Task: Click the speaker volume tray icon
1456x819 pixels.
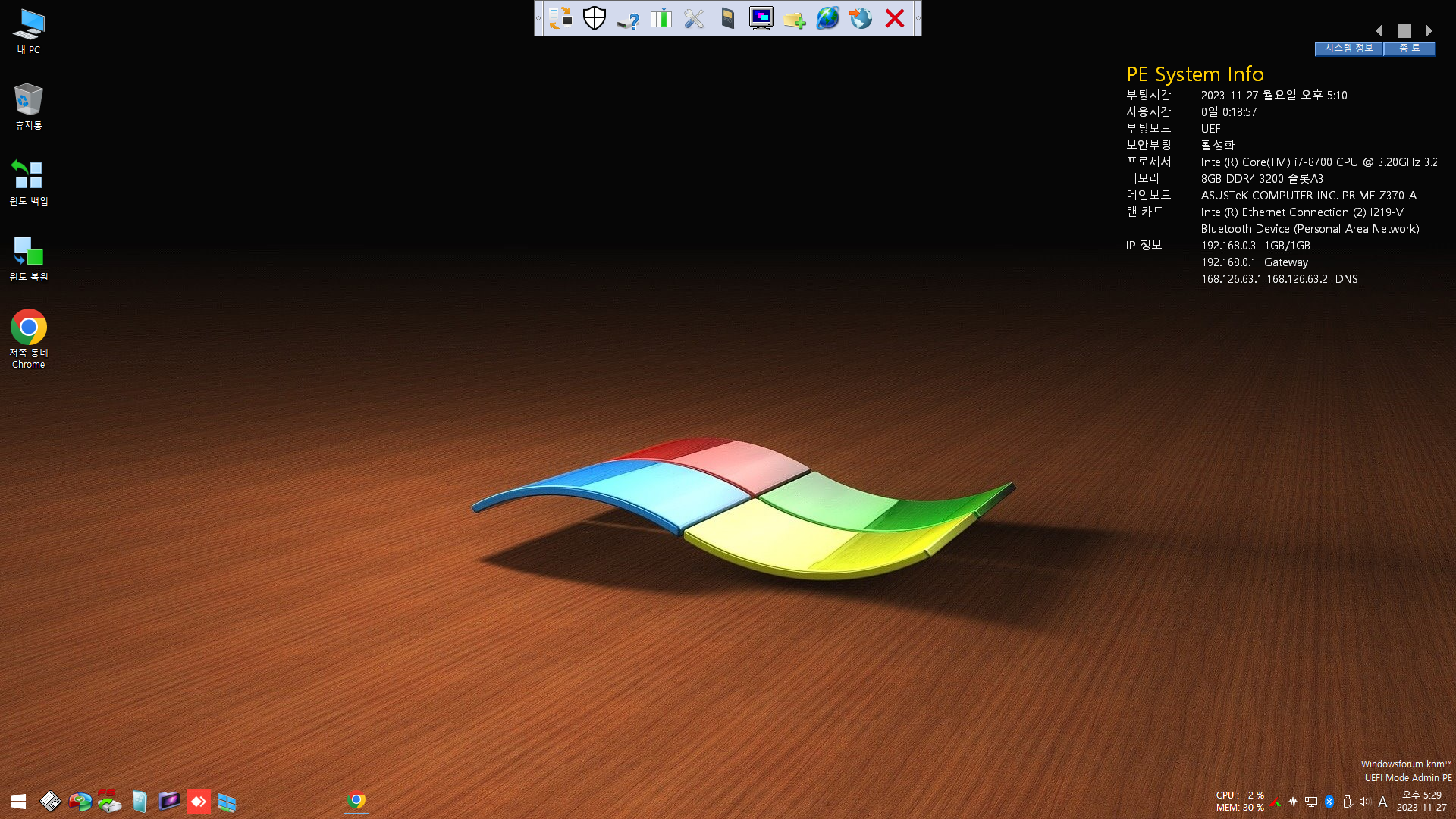Action: click(1365, 802)
